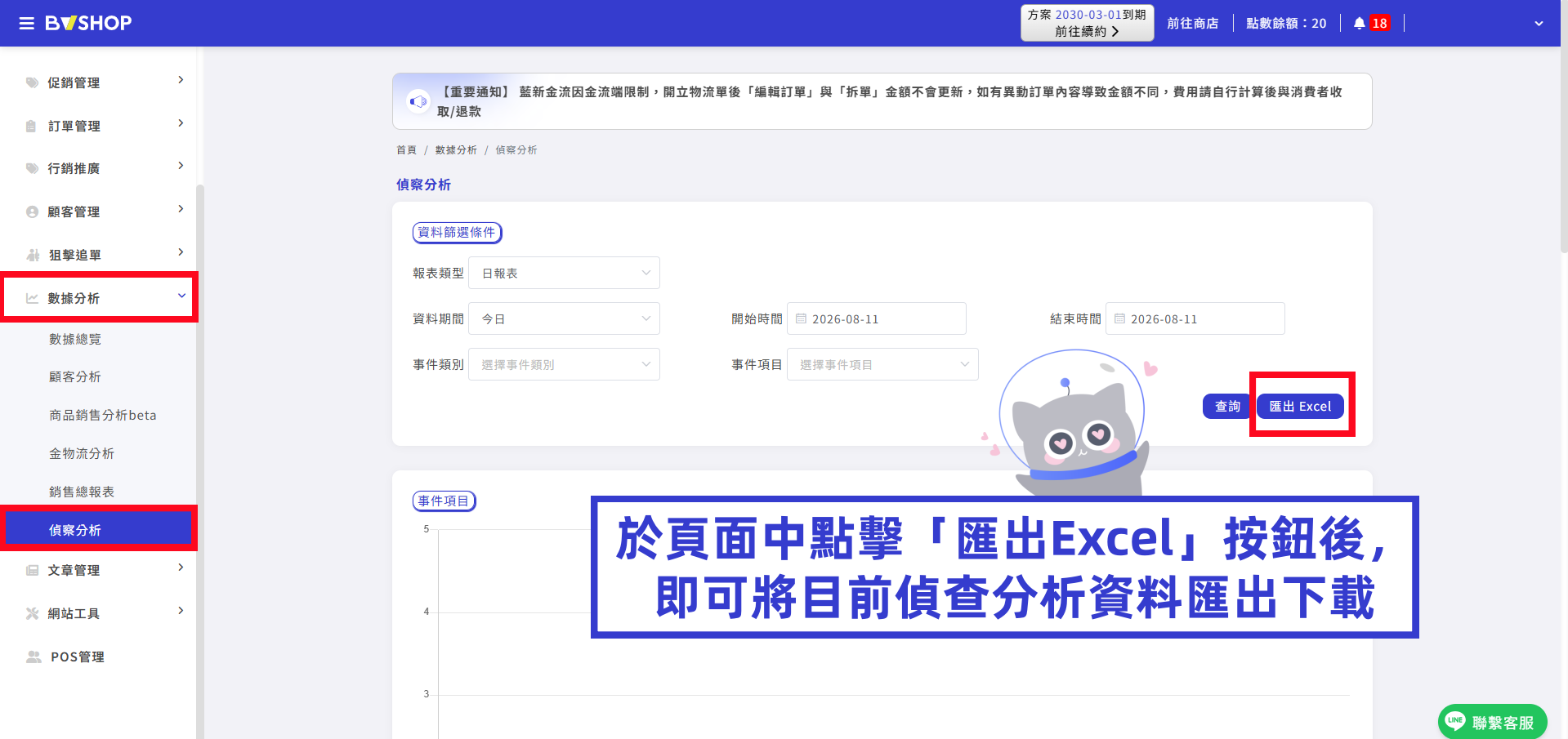Click the notification bell icon
The height and width of the screenshot is (739, 1568).
1359,24
